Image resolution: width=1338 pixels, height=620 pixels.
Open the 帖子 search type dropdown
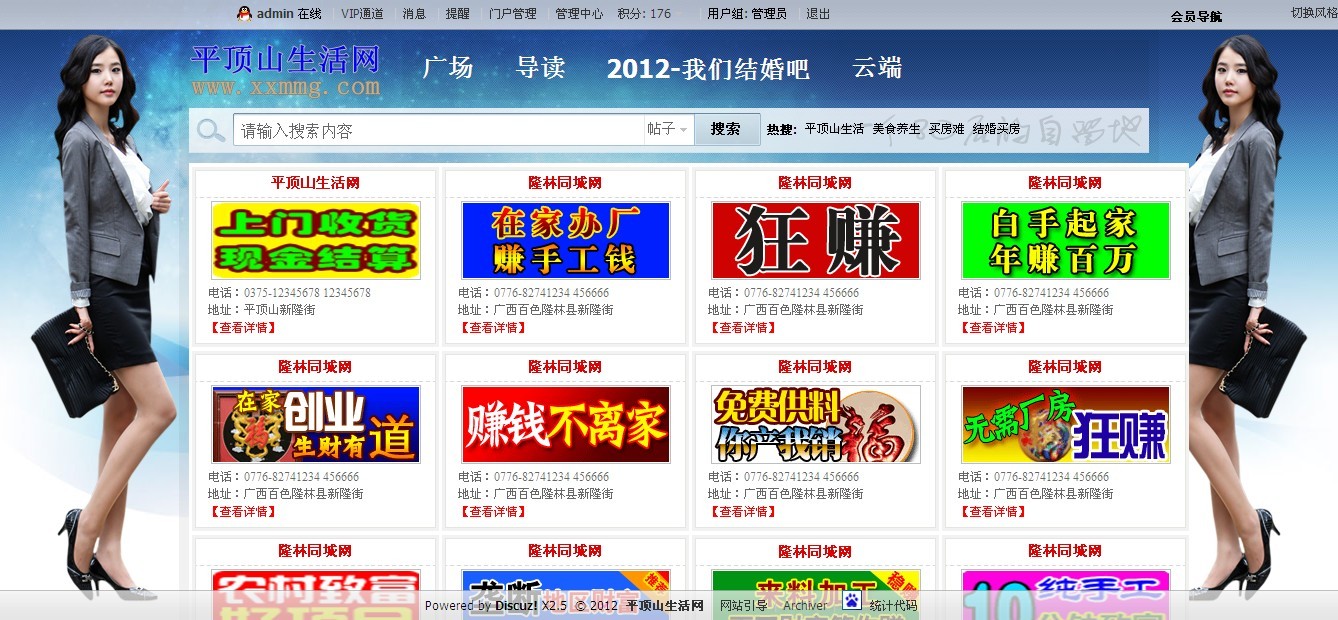668,129
